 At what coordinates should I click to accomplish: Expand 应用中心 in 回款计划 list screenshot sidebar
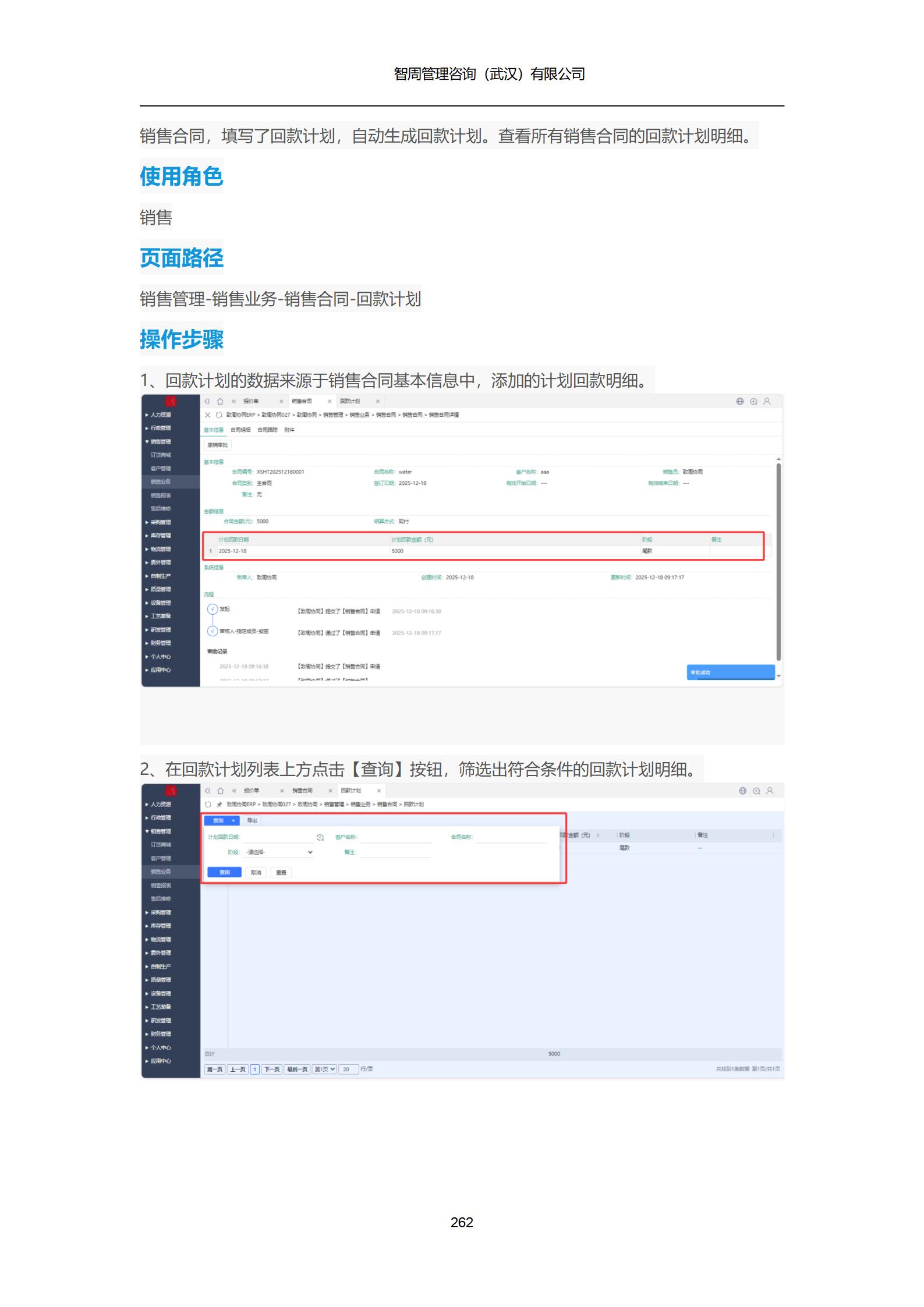coord(159,1061)
